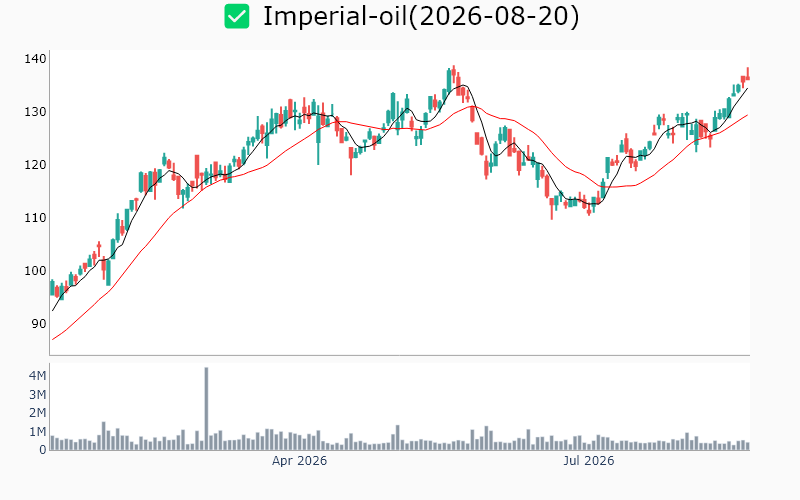
Task: Click the last candlestick at chart's right edge
Action: coord(748,74)
